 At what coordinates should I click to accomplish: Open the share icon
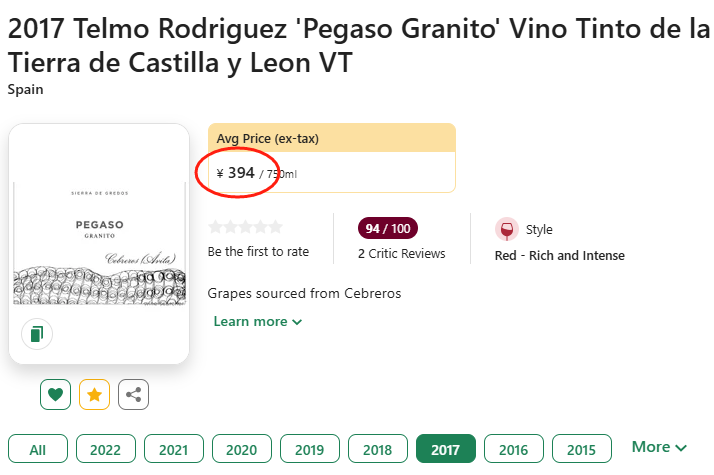click(134, 394)
